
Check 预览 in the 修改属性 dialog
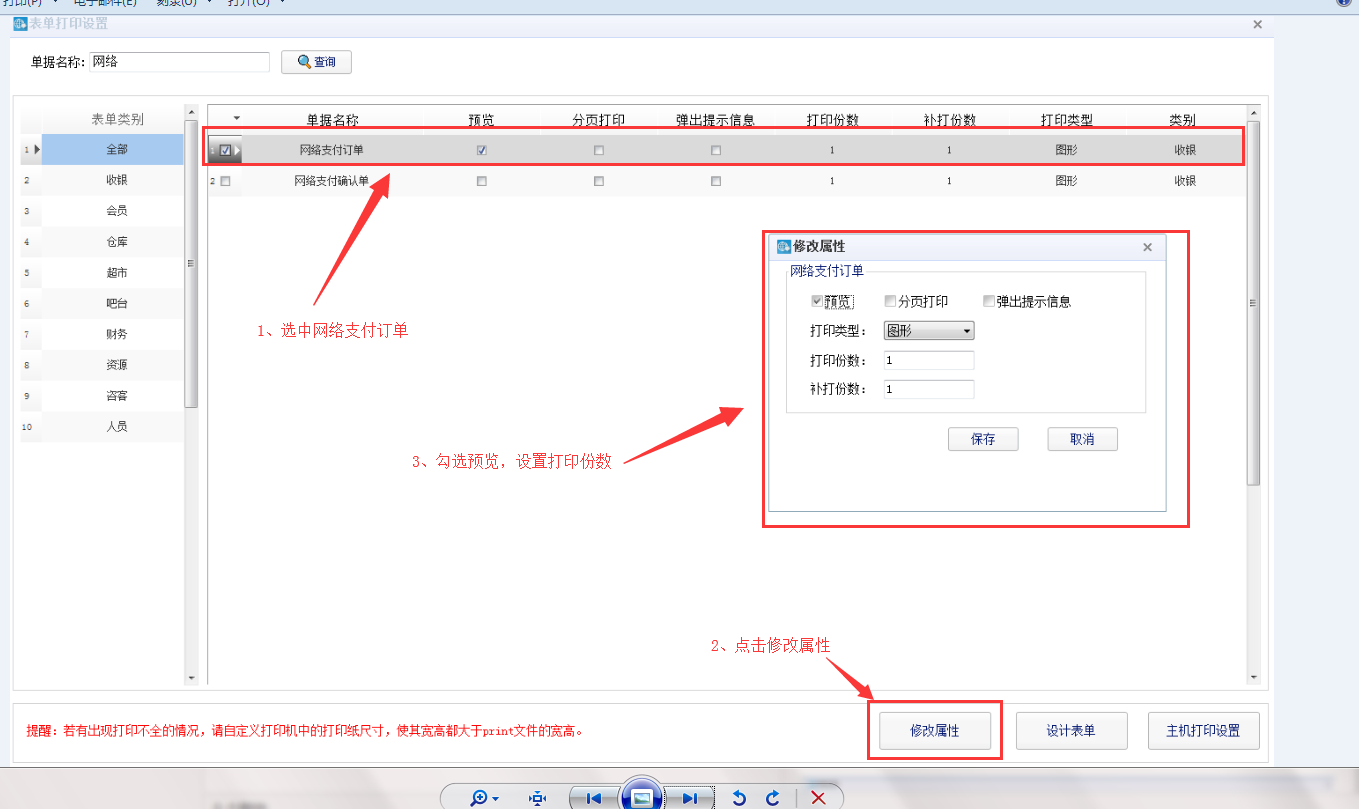(x=818, y=301)
